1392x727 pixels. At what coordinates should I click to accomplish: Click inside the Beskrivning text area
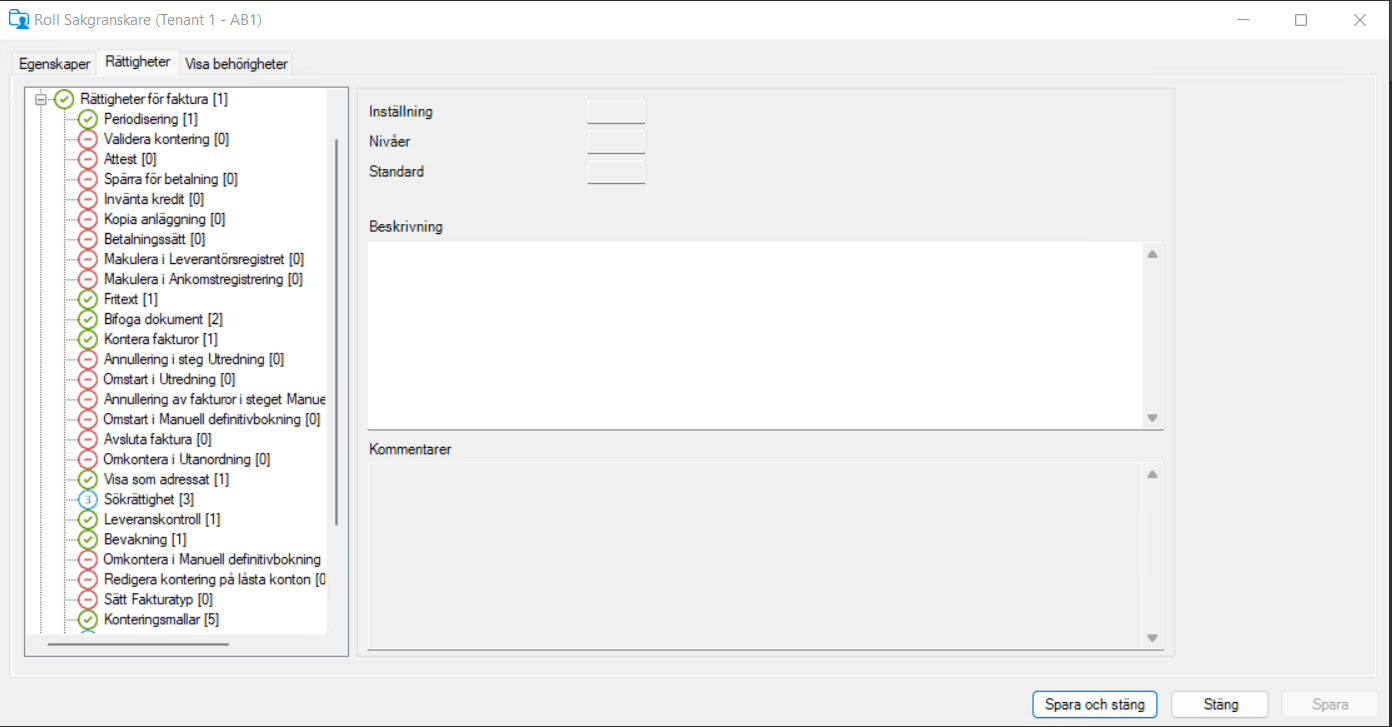[x=755, y=335]
